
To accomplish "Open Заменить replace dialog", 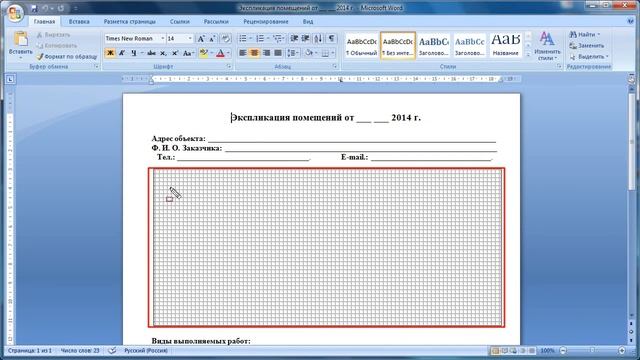I will coord(587,46).
